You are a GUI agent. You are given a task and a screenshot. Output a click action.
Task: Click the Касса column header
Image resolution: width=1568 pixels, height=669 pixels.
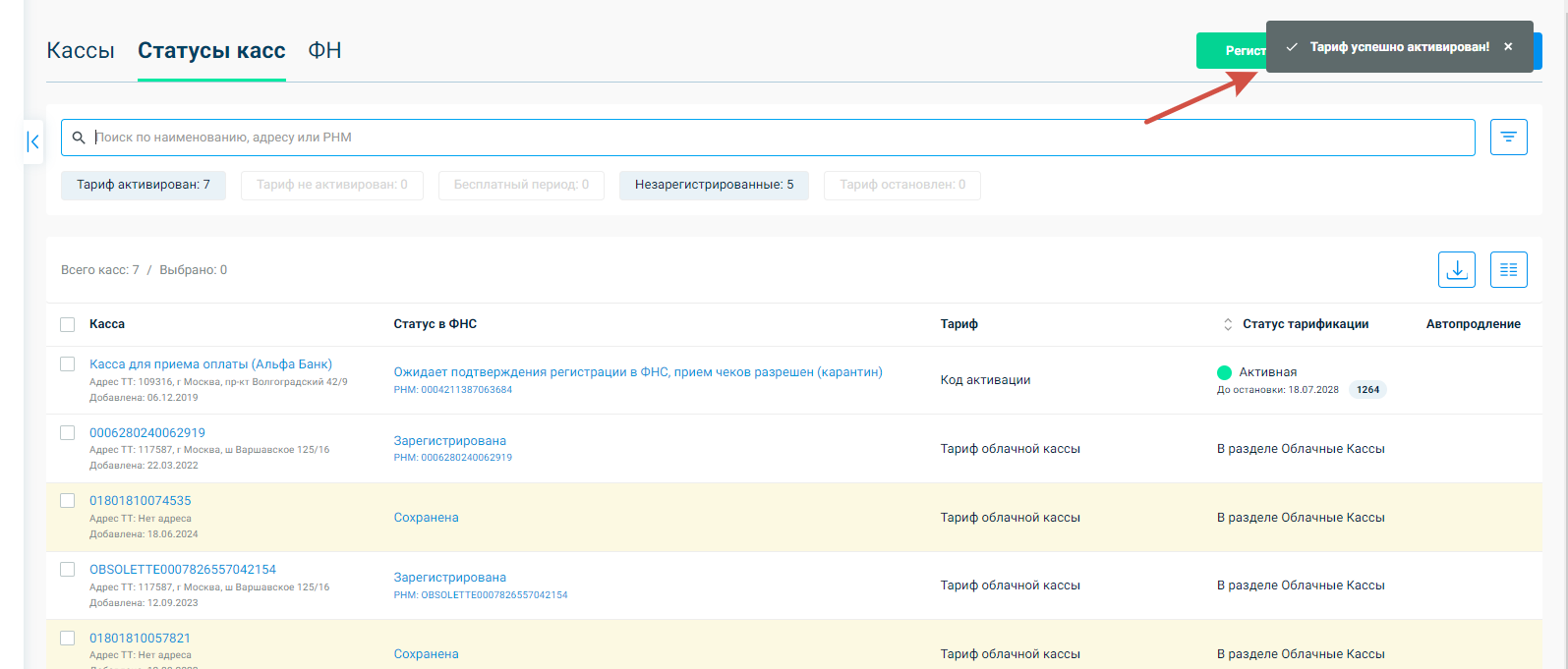pos(107,324)
